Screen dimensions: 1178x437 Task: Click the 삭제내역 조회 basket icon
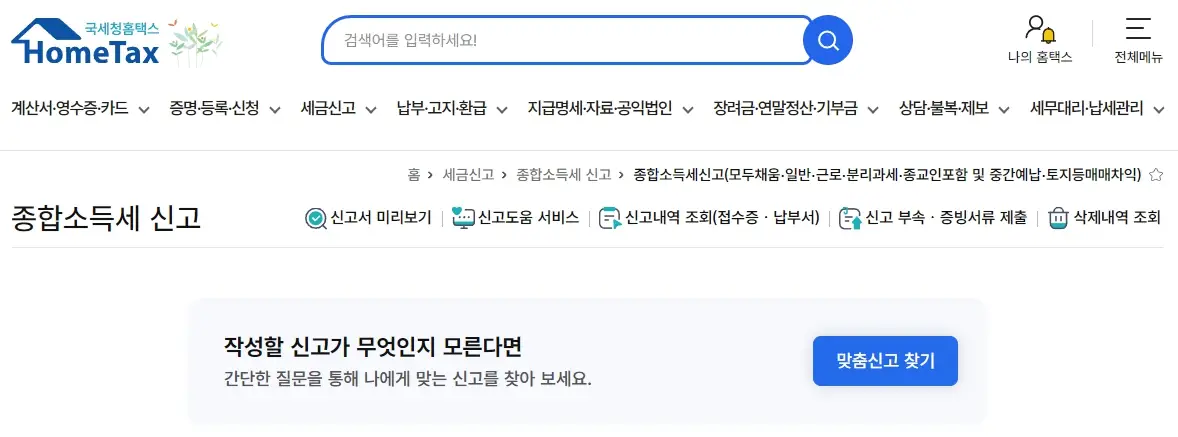tap(1059, 218)
